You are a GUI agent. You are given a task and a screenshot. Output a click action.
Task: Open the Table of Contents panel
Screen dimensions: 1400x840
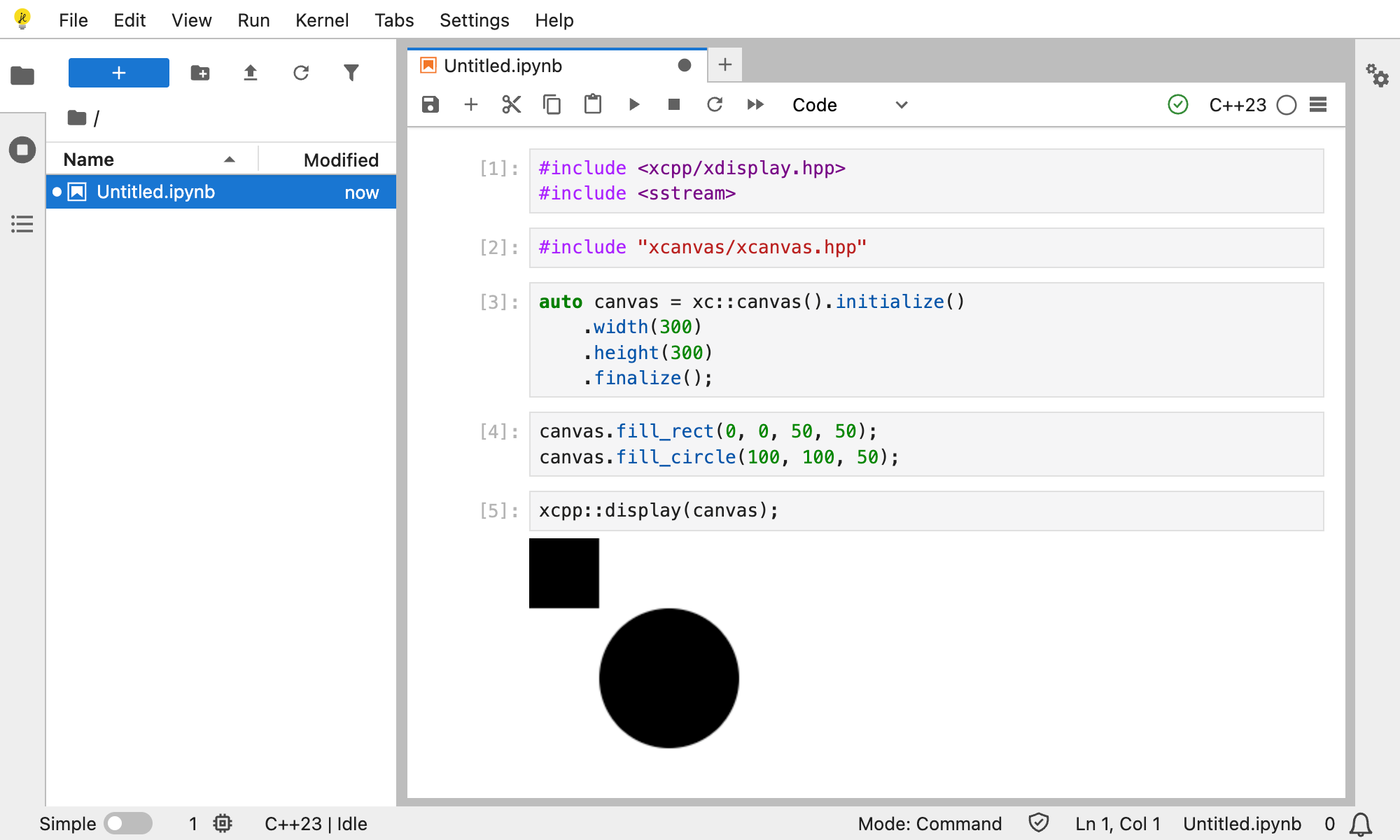[22, 224]
